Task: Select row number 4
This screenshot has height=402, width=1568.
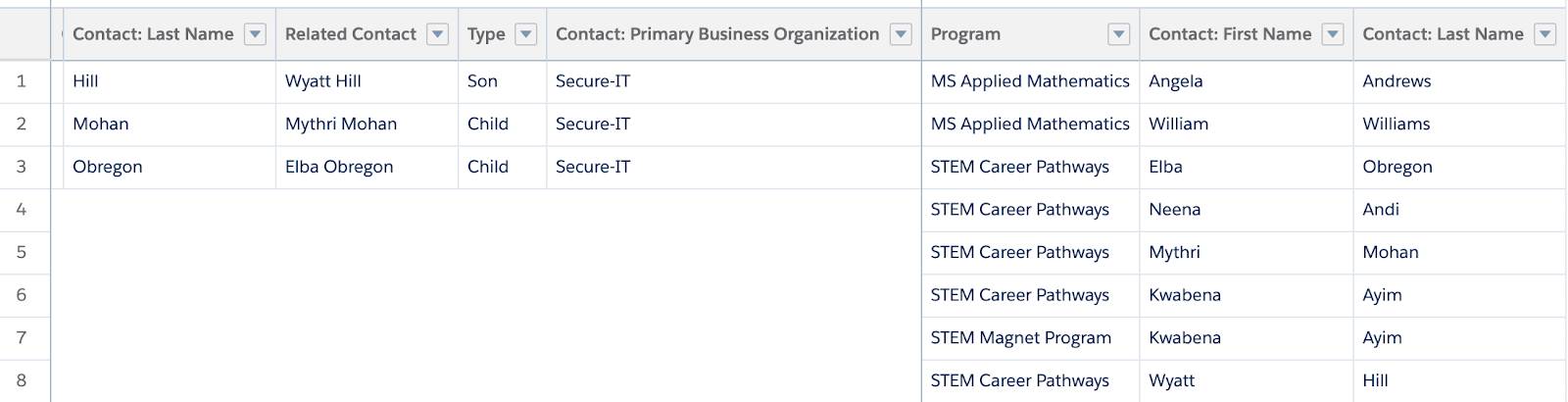Action: pyautogui.click(x=22, y=210)
